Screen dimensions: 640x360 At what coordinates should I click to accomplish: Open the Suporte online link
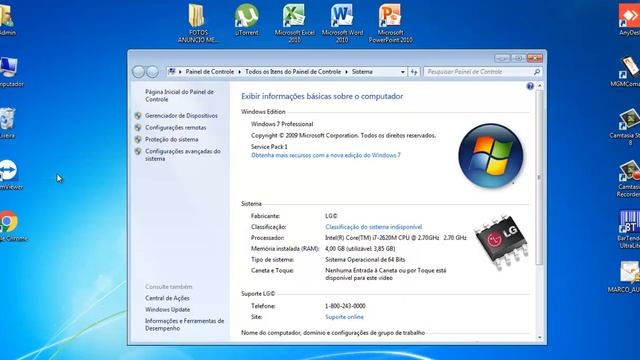tap(344, 317)
